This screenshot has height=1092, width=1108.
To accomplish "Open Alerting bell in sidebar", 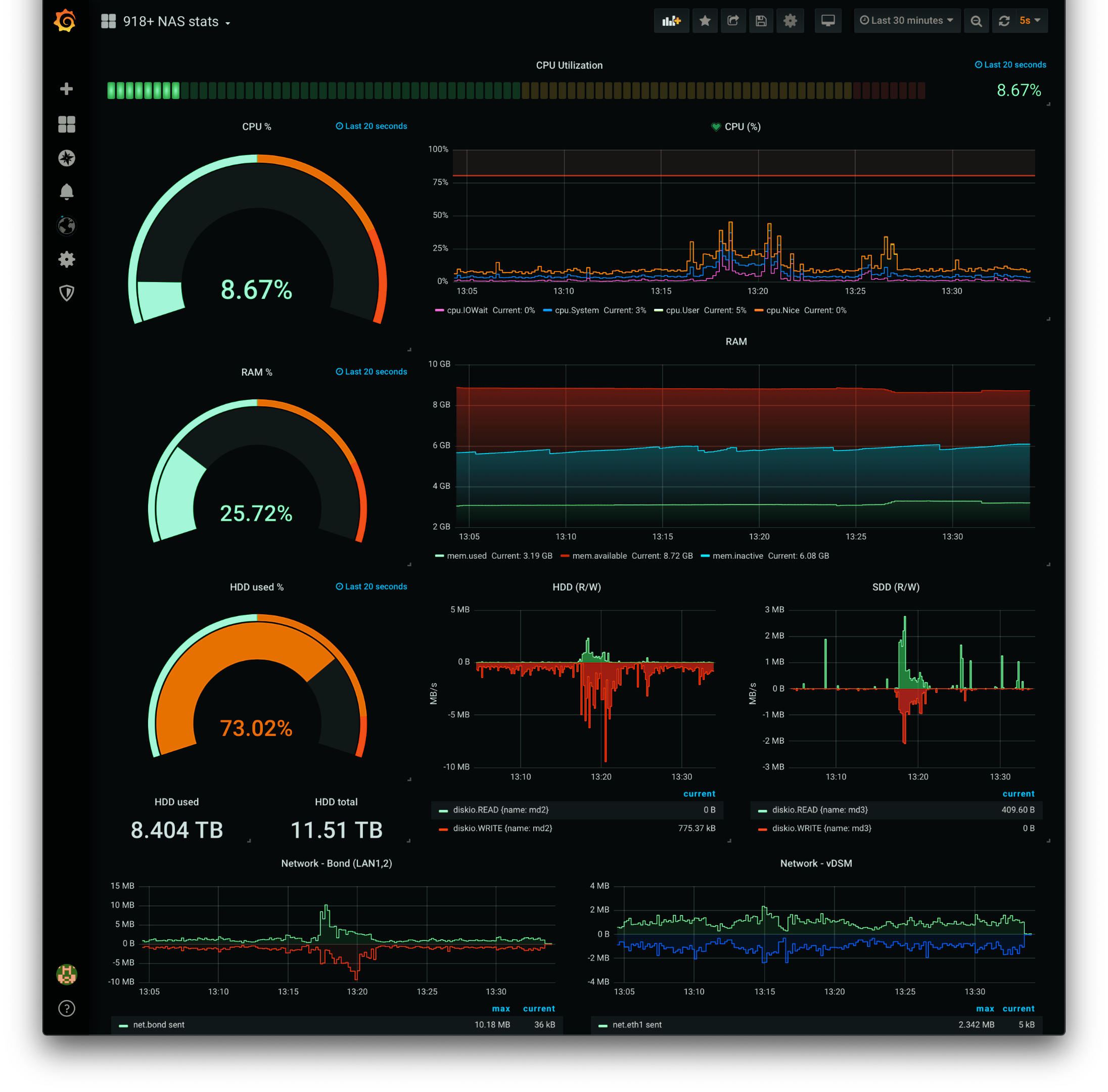I will [x=67, y=192].
